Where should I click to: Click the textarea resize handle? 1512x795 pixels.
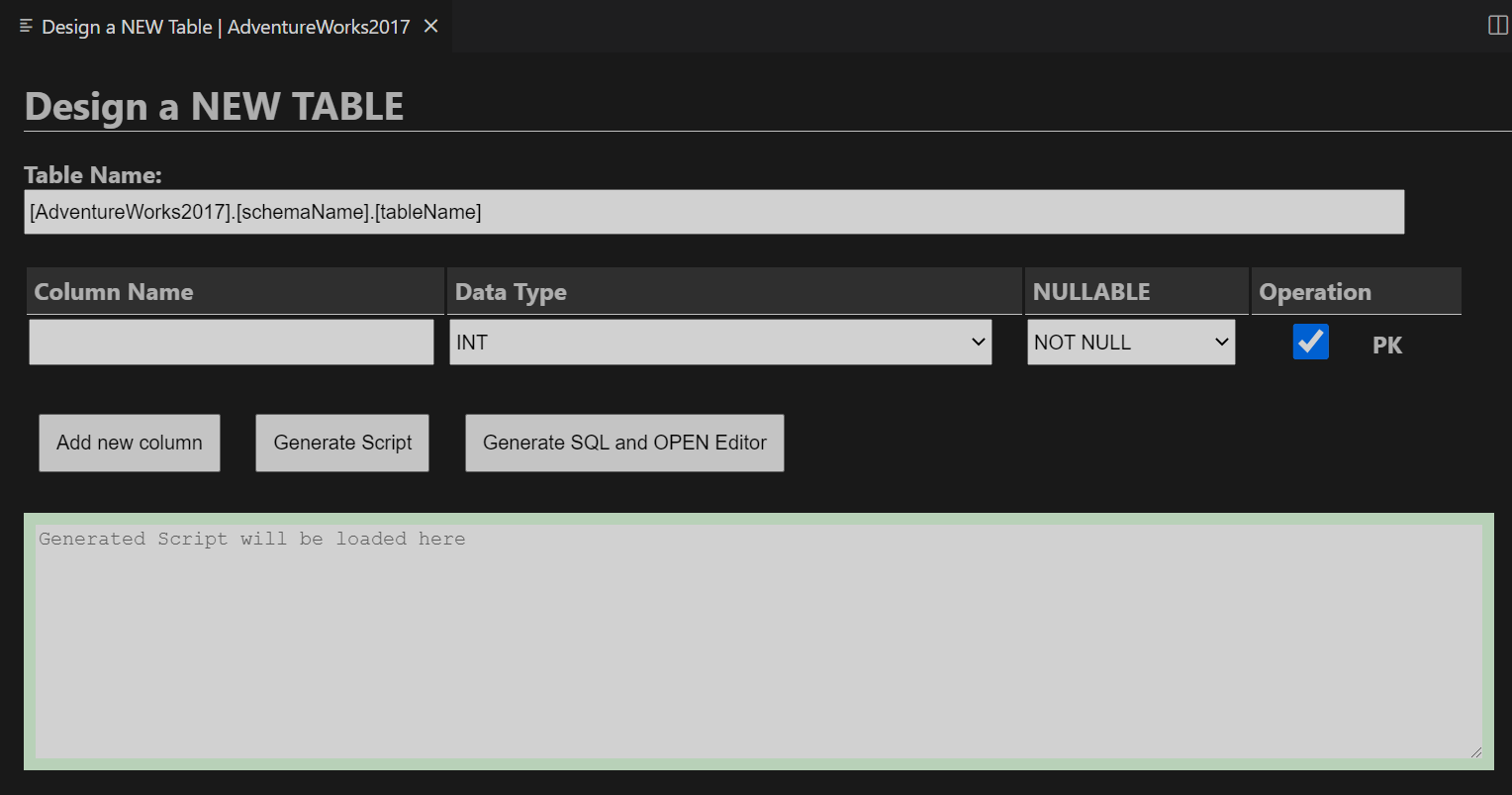(1474, 752)
